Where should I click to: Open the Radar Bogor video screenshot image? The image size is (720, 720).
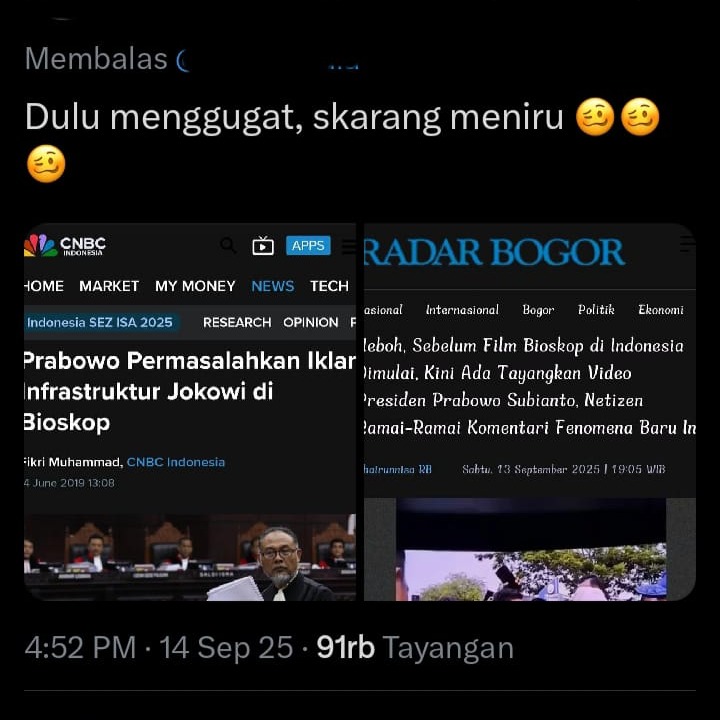pos(531,549)
